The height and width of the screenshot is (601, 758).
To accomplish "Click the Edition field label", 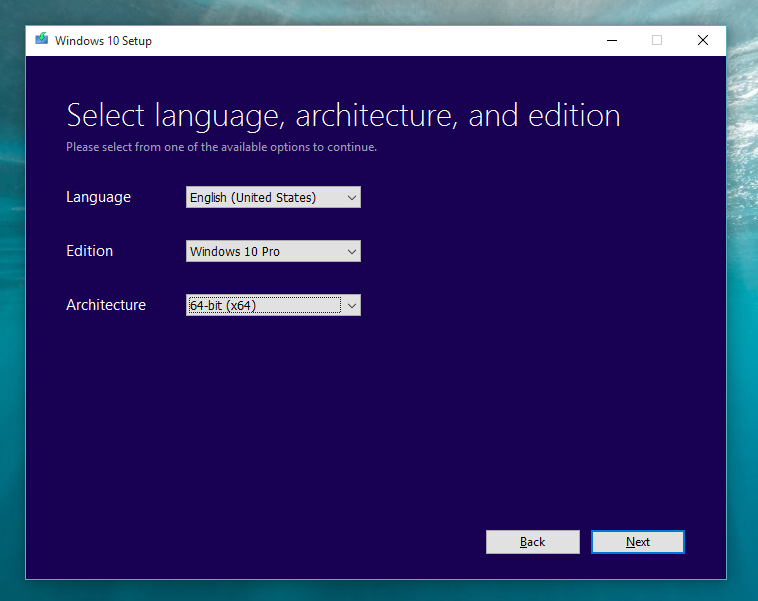I will point(89,251).
